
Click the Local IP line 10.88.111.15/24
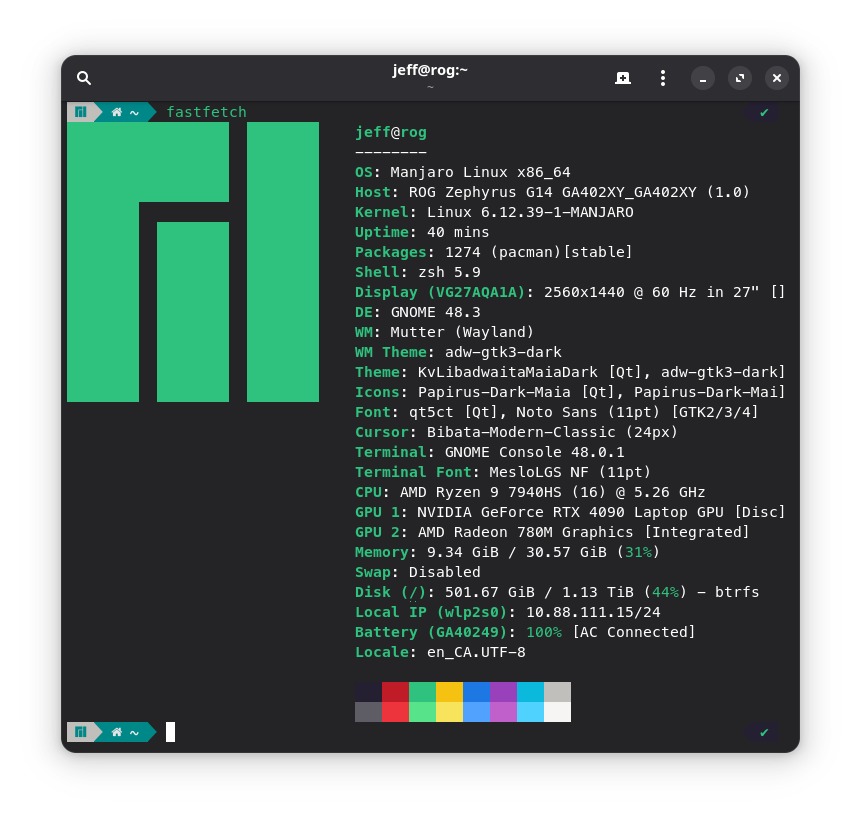508,612
